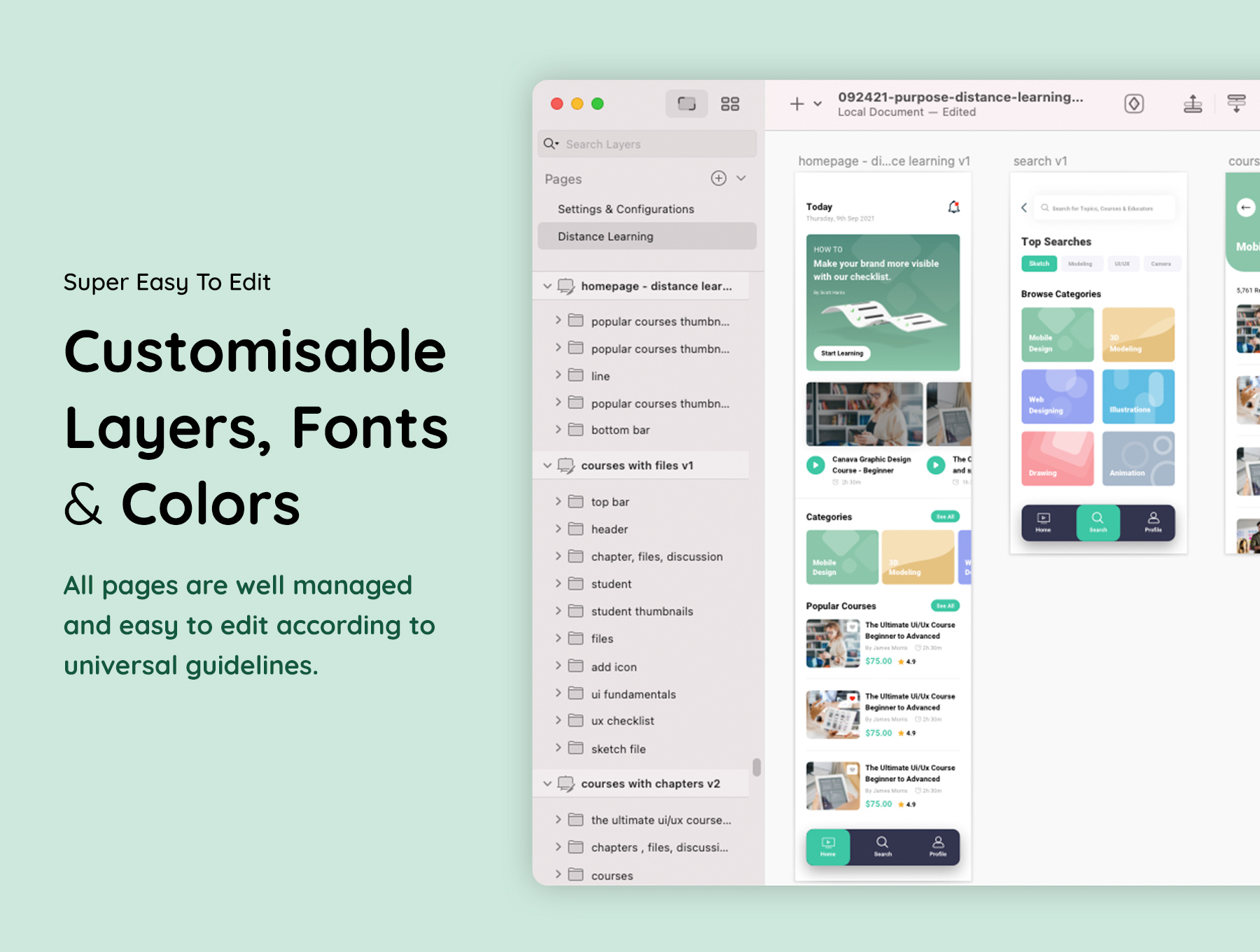Open the Create Symbol diamond icon
This screenshot has width=1260, height=952.
coord(1133,104)
